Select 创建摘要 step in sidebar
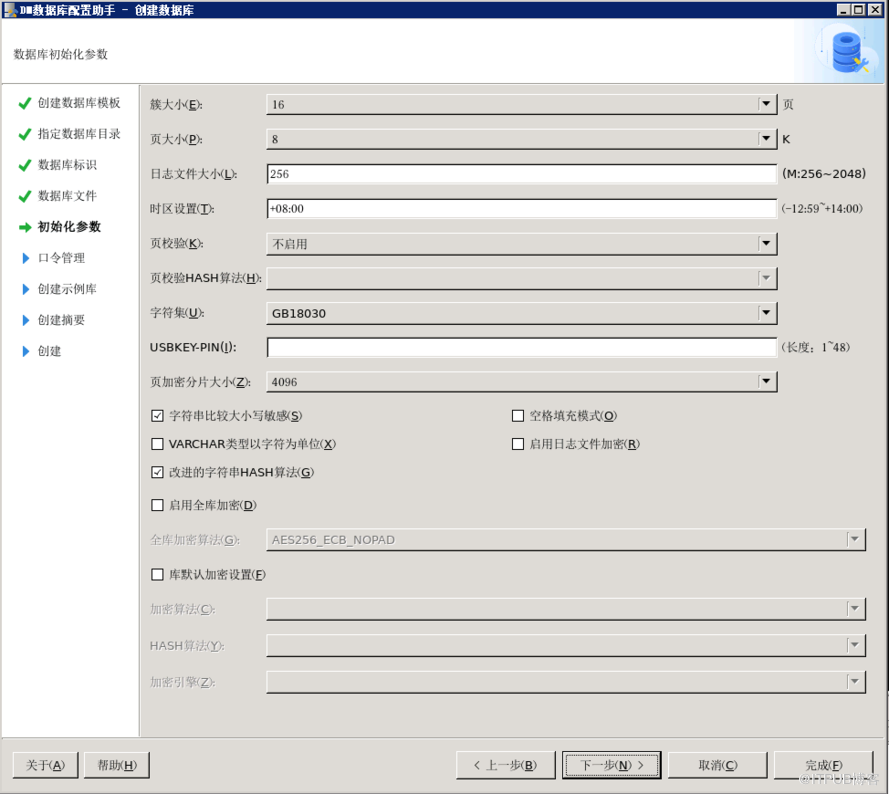This screenshot has width=889, height=794. (x=61, y=320)
